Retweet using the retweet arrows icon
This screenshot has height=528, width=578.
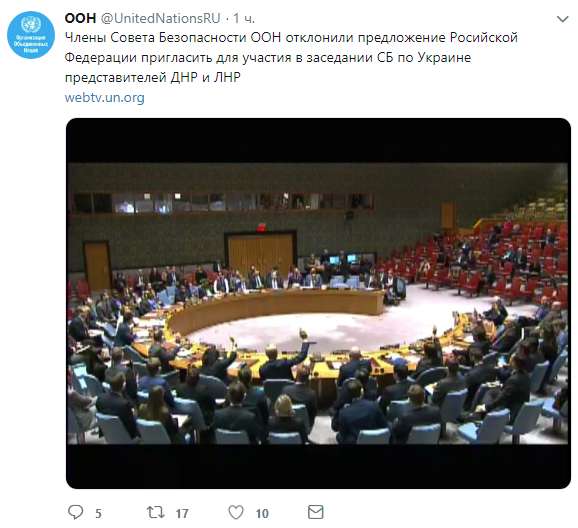coord(155,512)
